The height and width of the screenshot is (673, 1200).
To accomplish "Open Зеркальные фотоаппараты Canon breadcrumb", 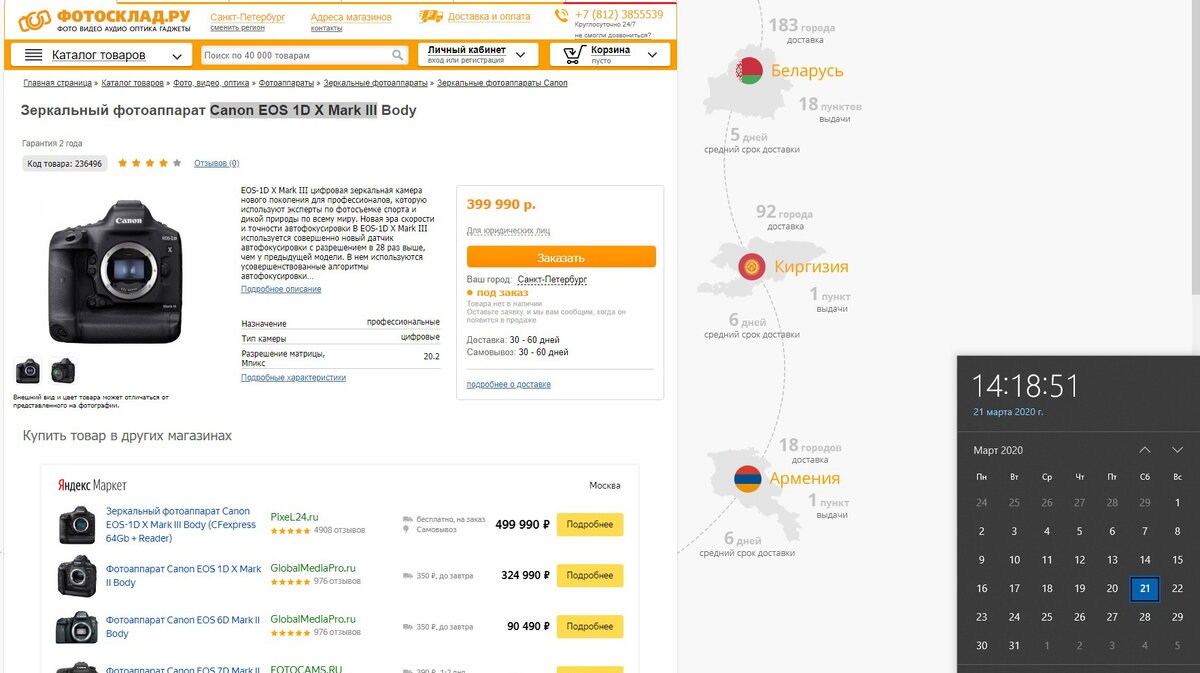I will tap(502, 83).
